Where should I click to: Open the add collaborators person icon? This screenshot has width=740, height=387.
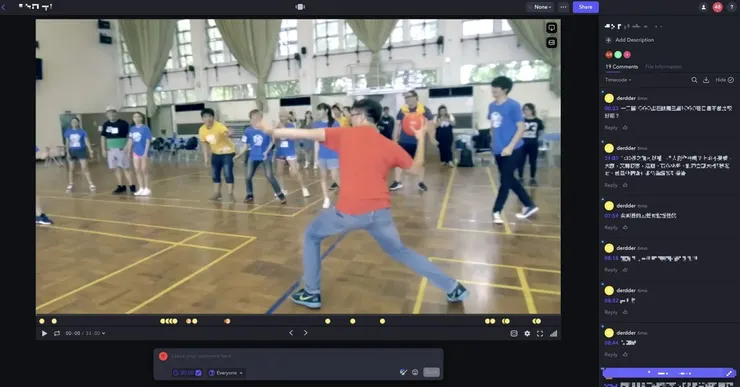click(x=703, y=7)
